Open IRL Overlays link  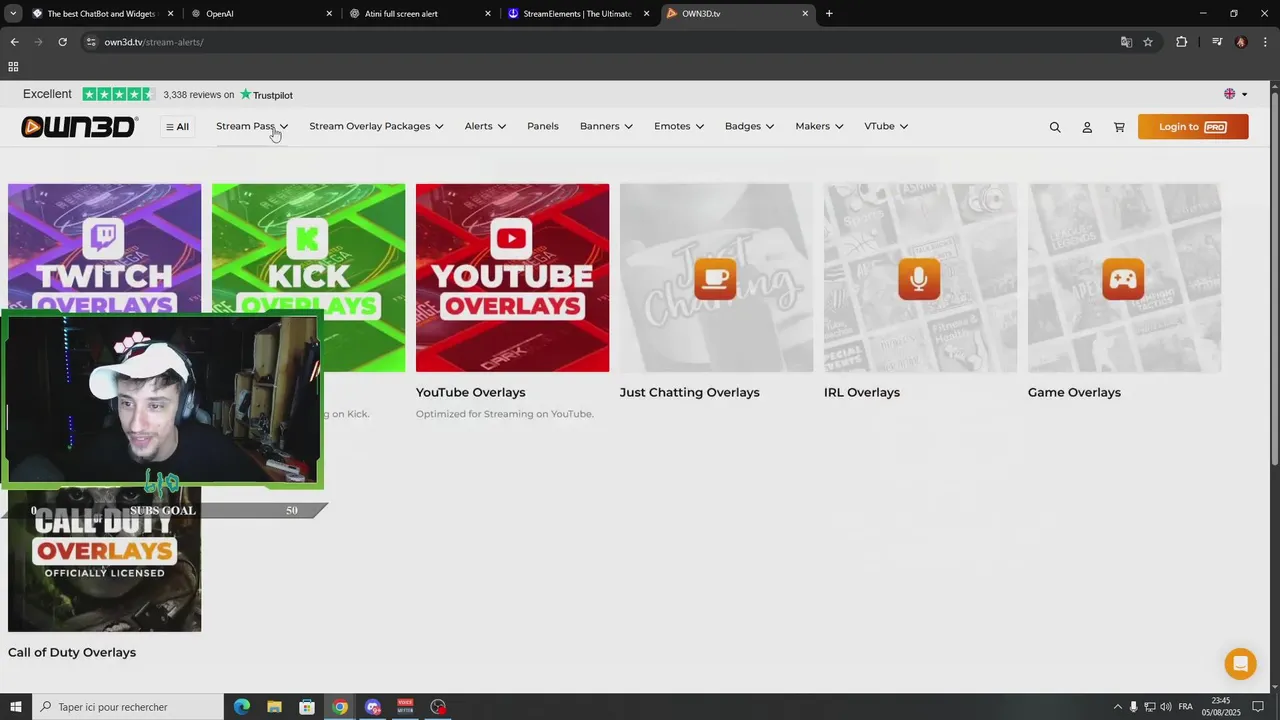click(x=862, y=392)
